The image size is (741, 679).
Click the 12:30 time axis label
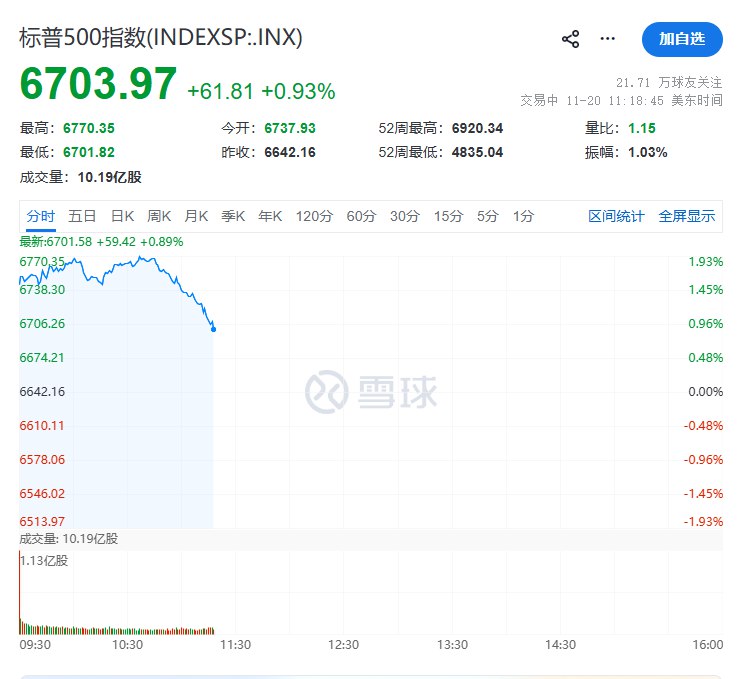[344, 645]
